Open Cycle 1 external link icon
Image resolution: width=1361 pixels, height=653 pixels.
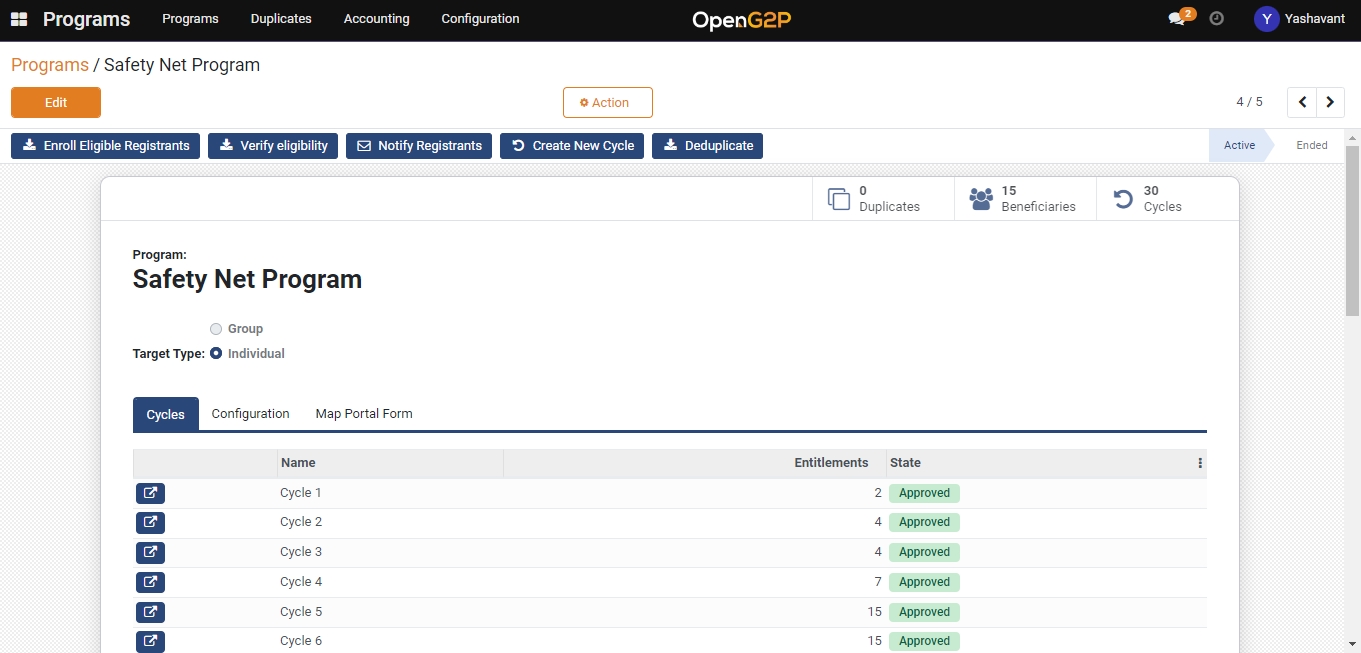(150, 493)
